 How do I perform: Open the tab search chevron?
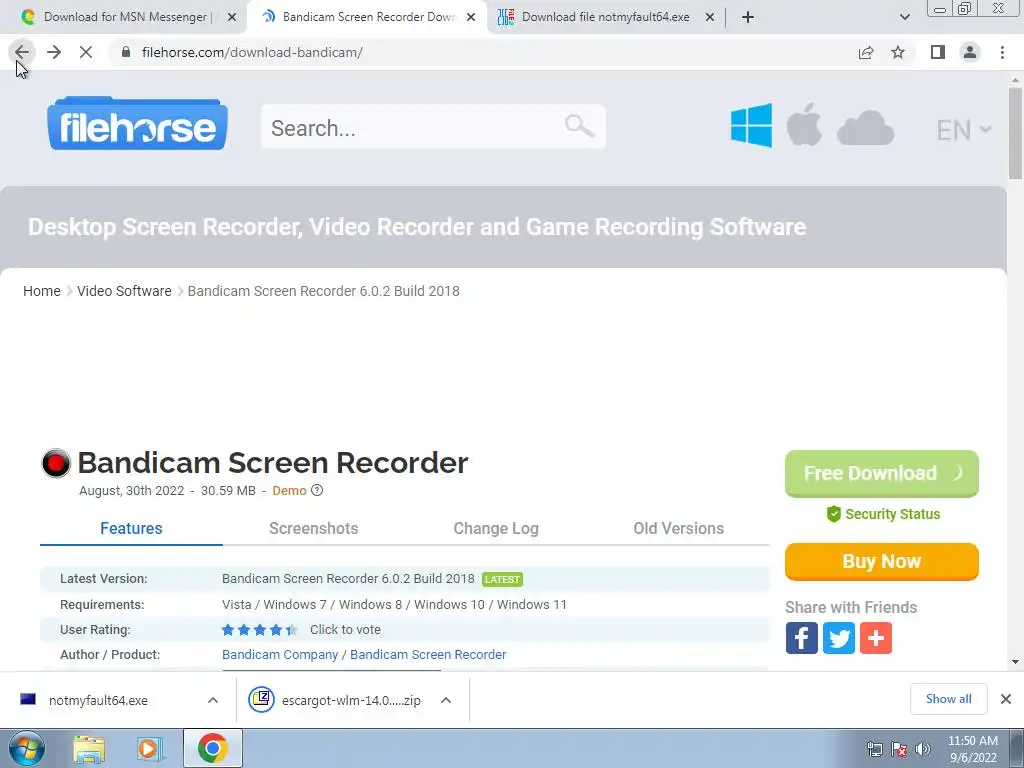(x=904, y=17)
